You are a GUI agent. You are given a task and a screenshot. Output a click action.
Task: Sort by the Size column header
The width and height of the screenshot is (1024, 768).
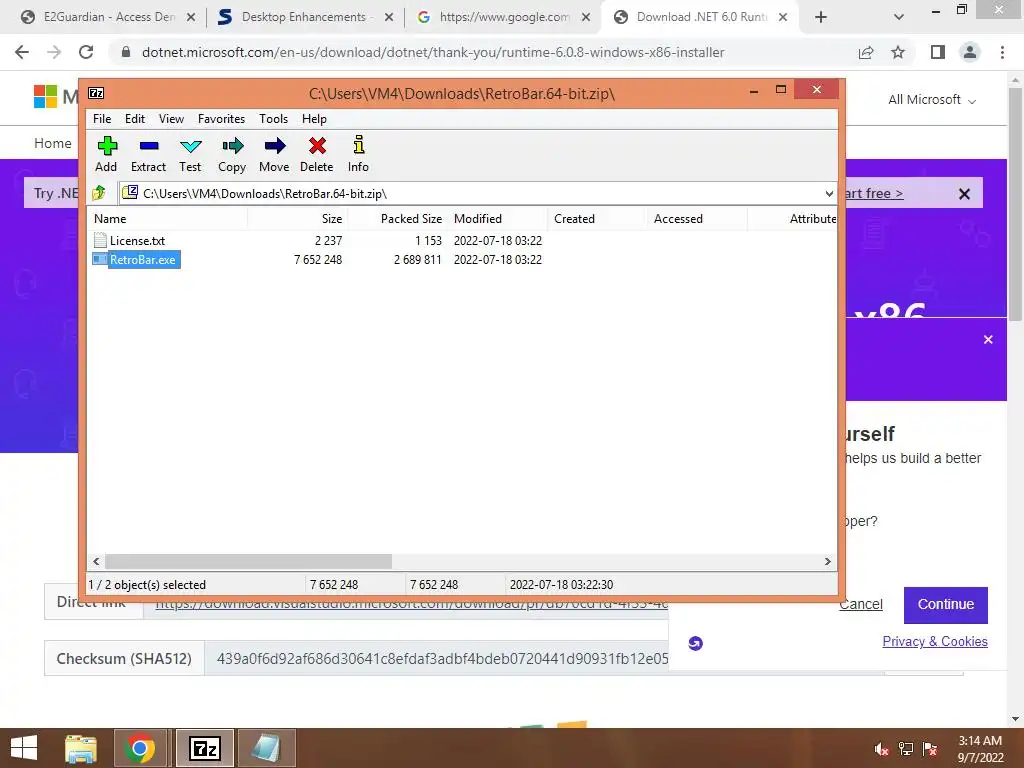click(x=297, y=219)
